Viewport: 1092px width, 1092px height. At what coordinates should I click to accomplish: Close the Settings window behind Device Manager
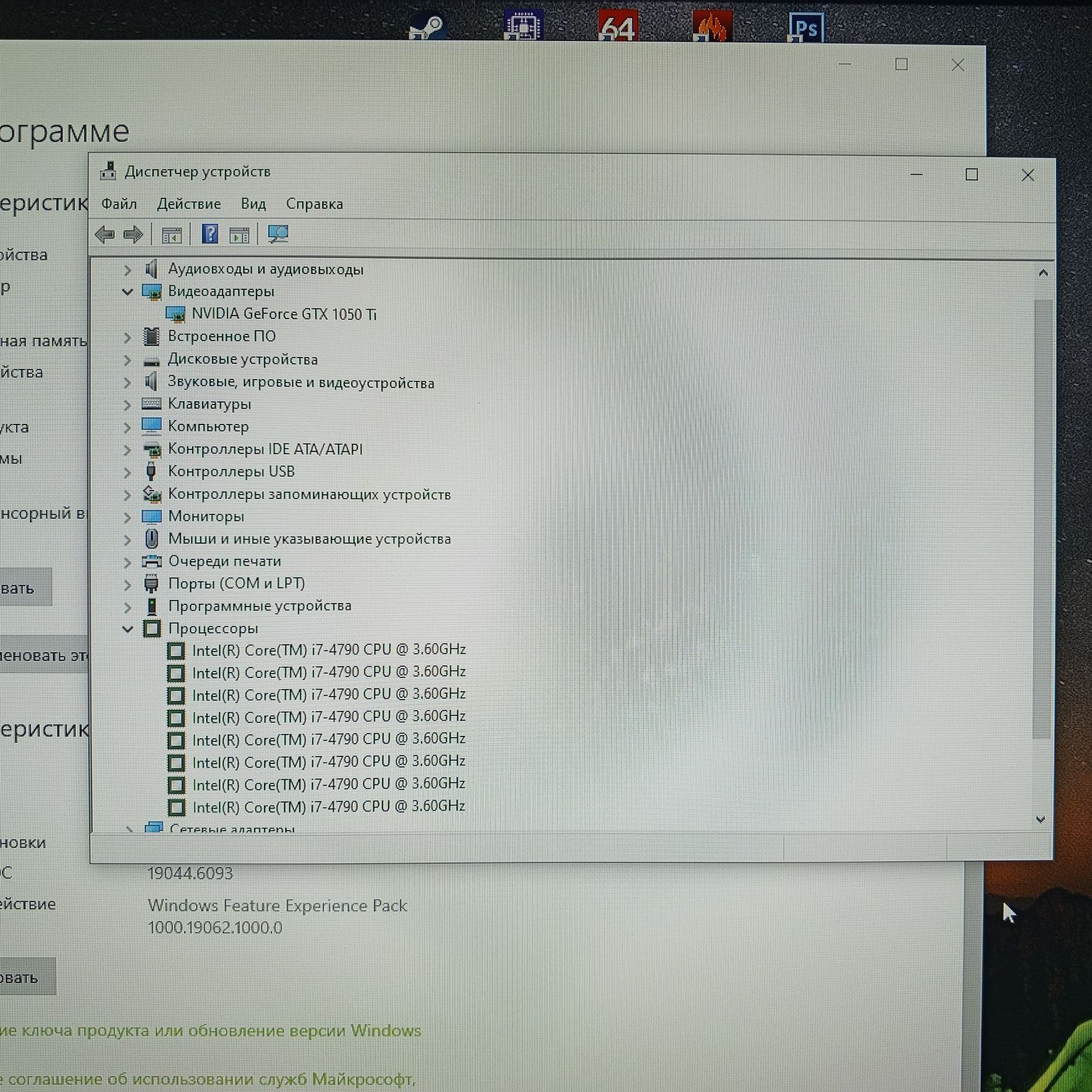(x=958, y=65)
